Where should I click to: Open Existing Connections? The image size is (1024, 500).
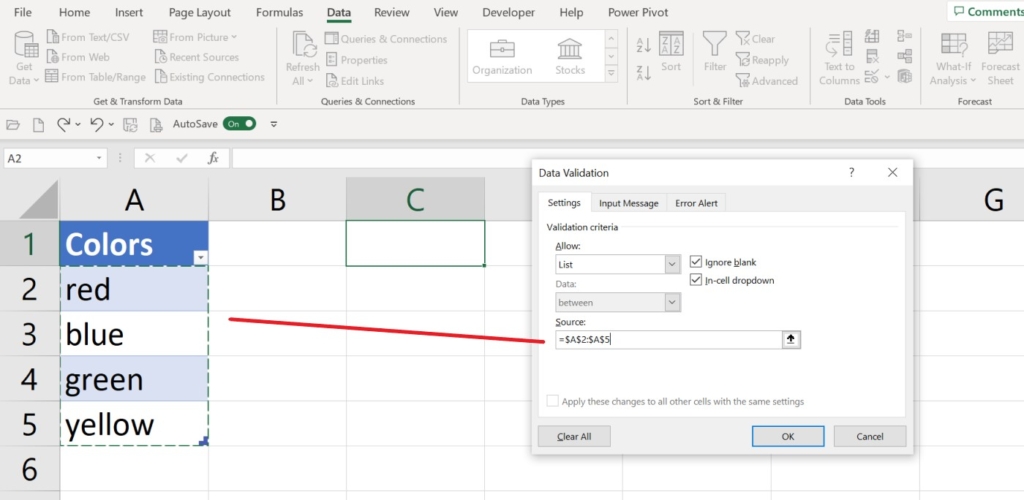click(210, 77)
